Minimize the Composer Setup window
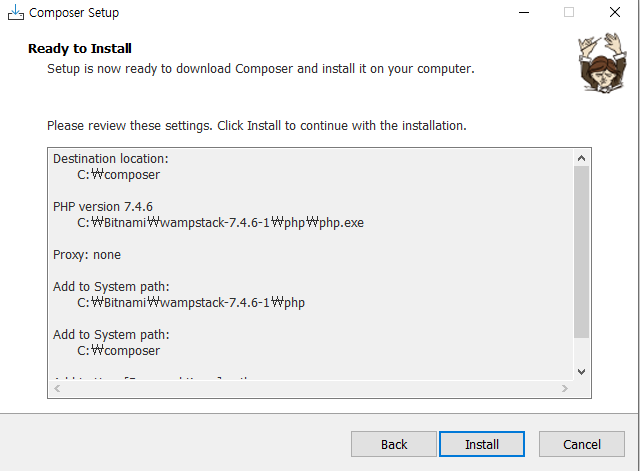 click(x=524, y=13)
